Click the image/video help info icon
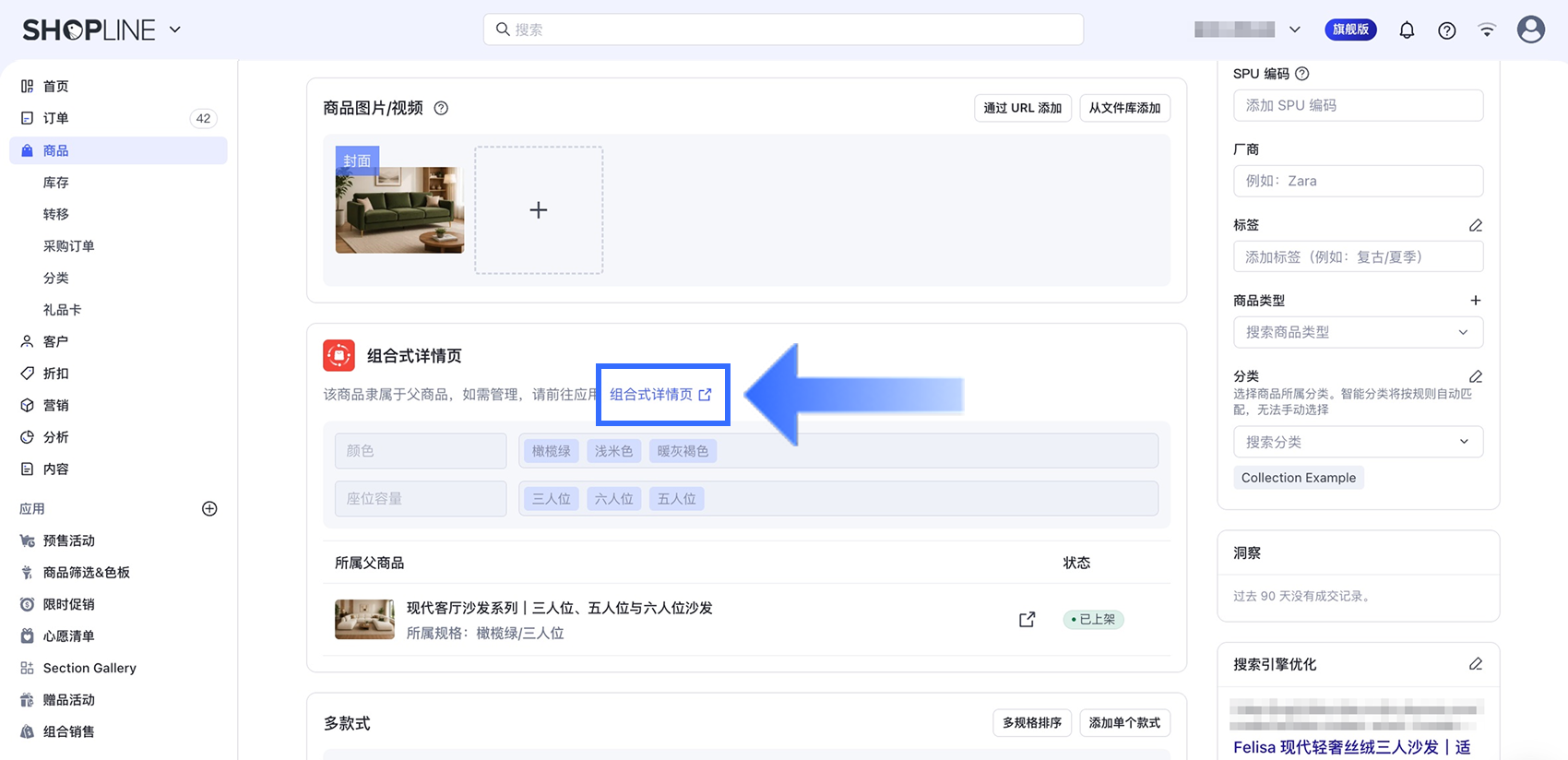 coord(441,108)
